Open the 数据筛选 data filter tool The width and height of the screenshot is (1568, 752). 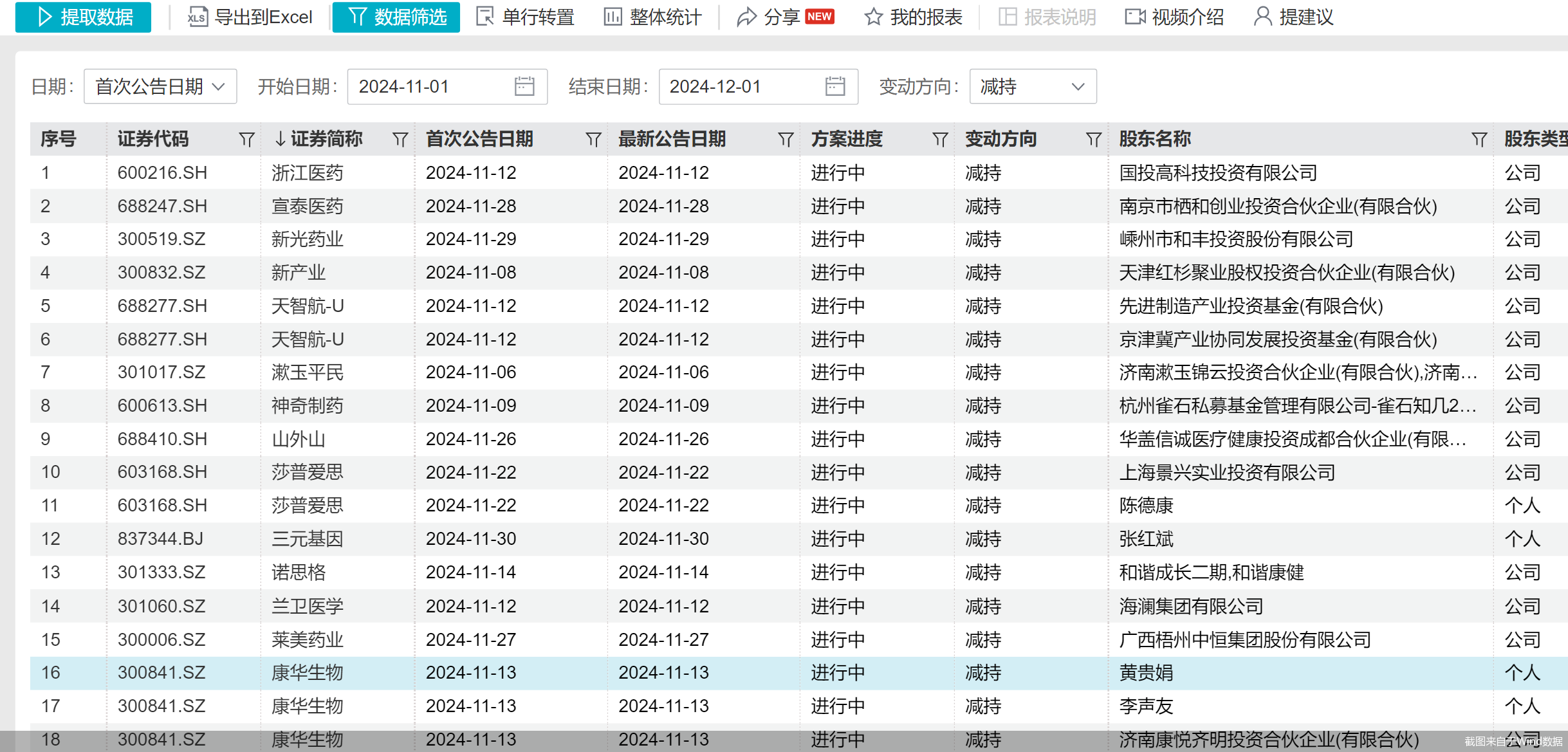(396, 17)
